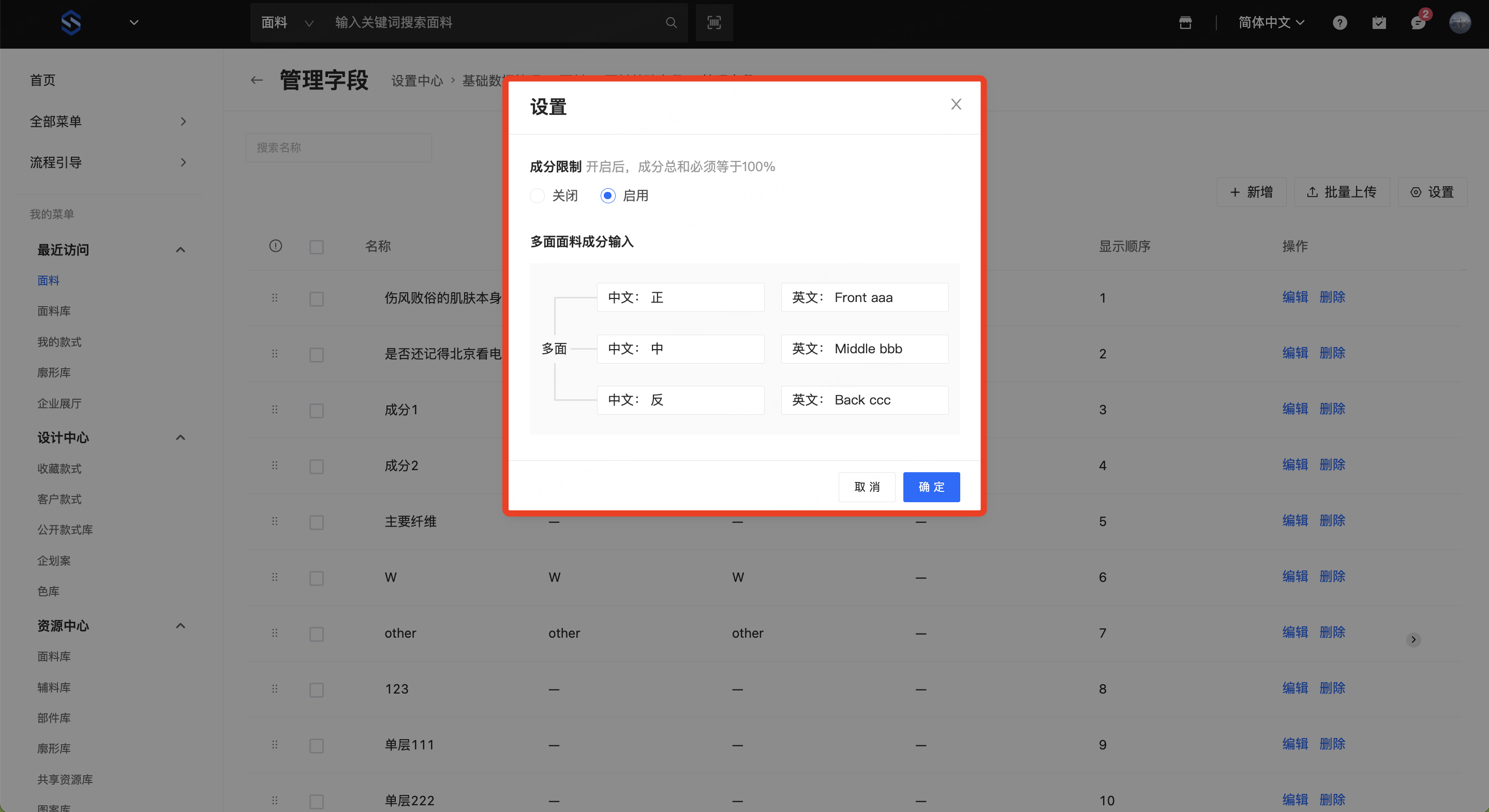
Task: Open the 面料 search category dropdown
Action: click(287, 23)
